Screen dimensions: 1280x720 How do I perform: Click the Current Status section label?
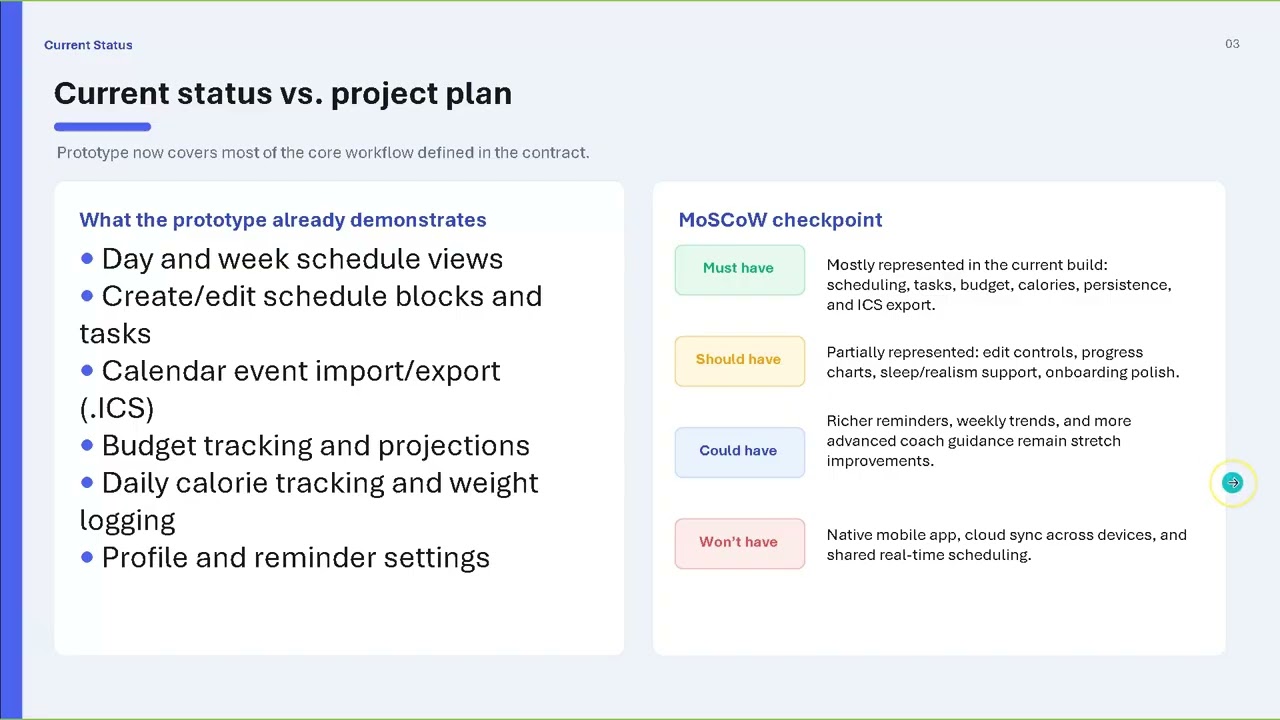88,45
